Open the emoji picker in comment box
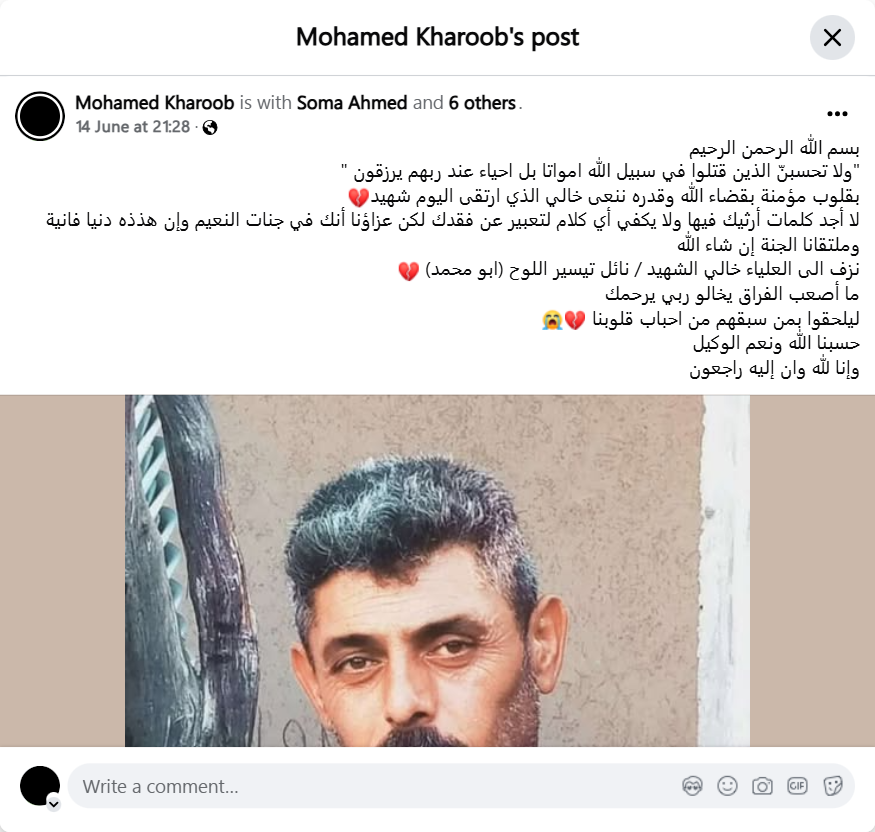This screenshot has height=832, width=875. [727, 786]
